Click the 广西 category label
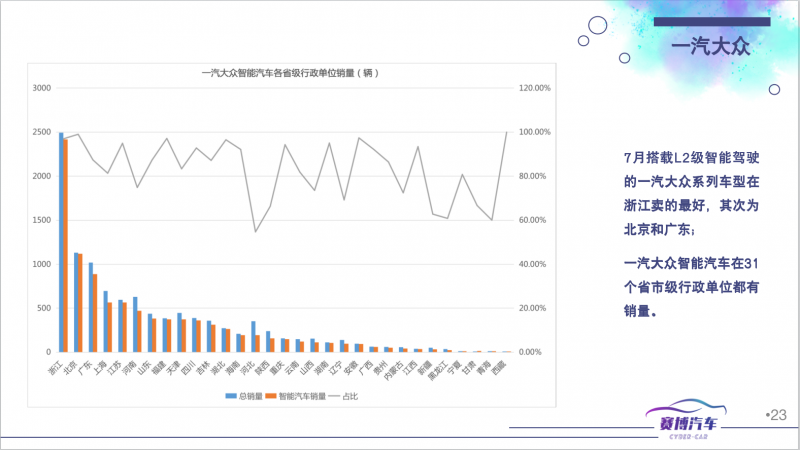This screenshot has width=800, height=450. 366,367
